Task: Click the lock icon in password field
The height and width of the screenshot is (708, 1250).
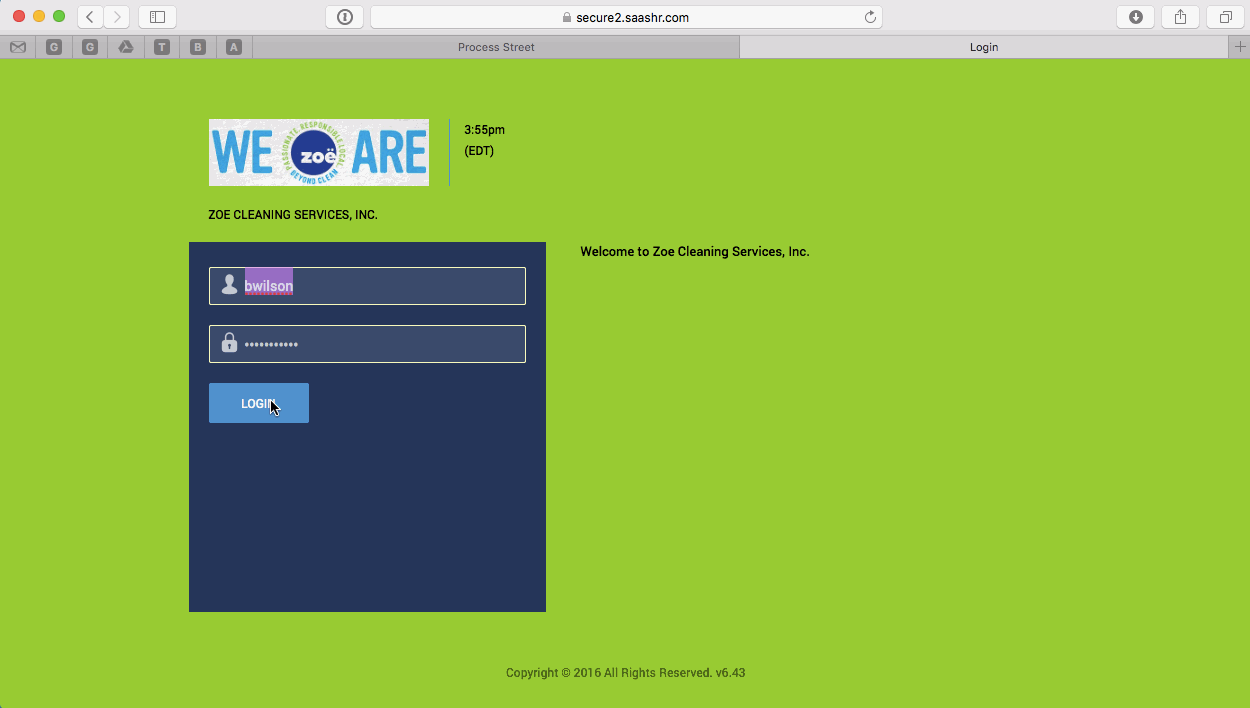Action: [229, 343]
